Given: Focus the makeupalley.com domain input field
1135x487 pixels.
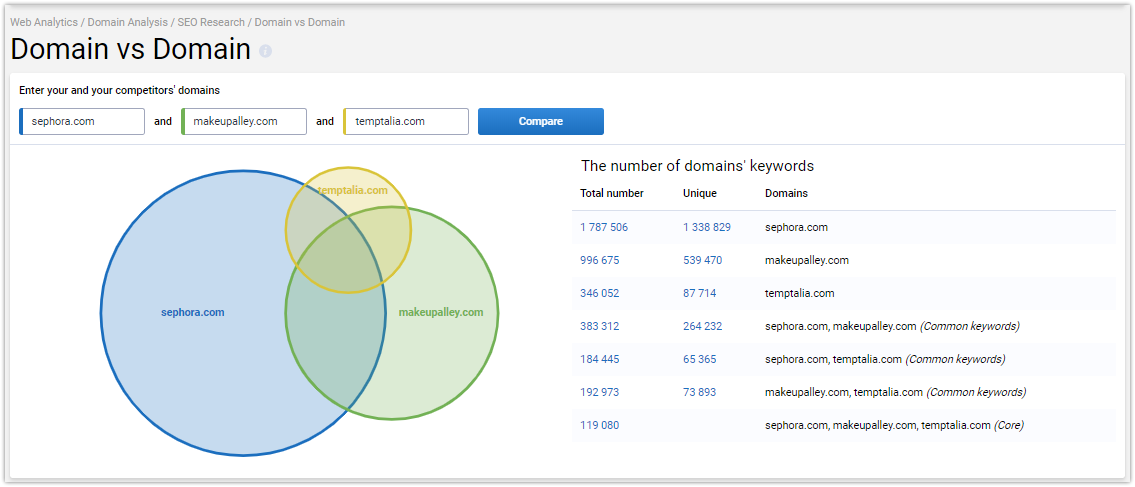Looking at the screenshot, I should coord(244,122).
